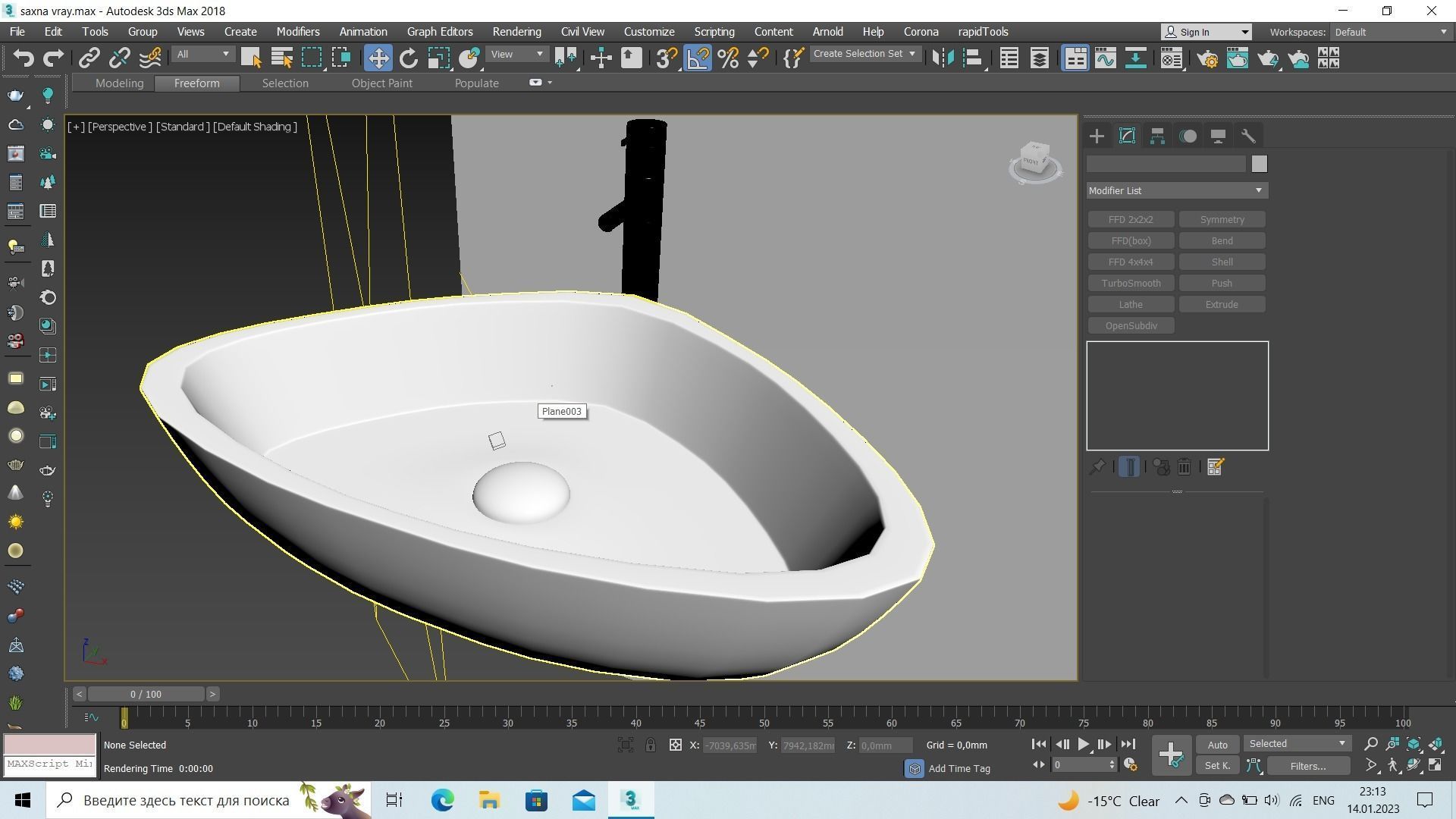Click the Key Filters button

[x=1308, y=766]
